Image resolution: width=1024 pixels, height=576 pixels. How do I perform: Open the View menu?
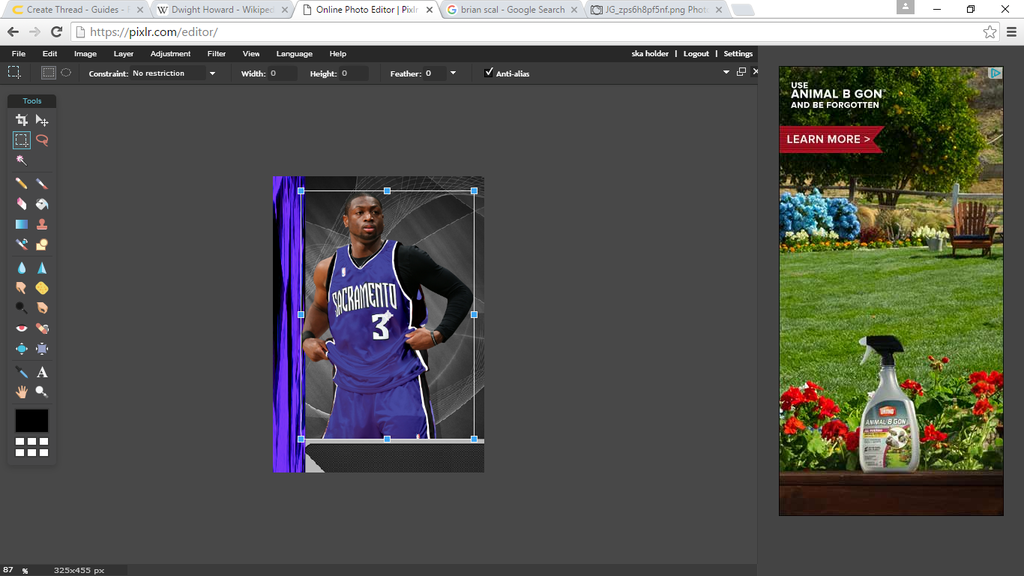coord(251,54)
